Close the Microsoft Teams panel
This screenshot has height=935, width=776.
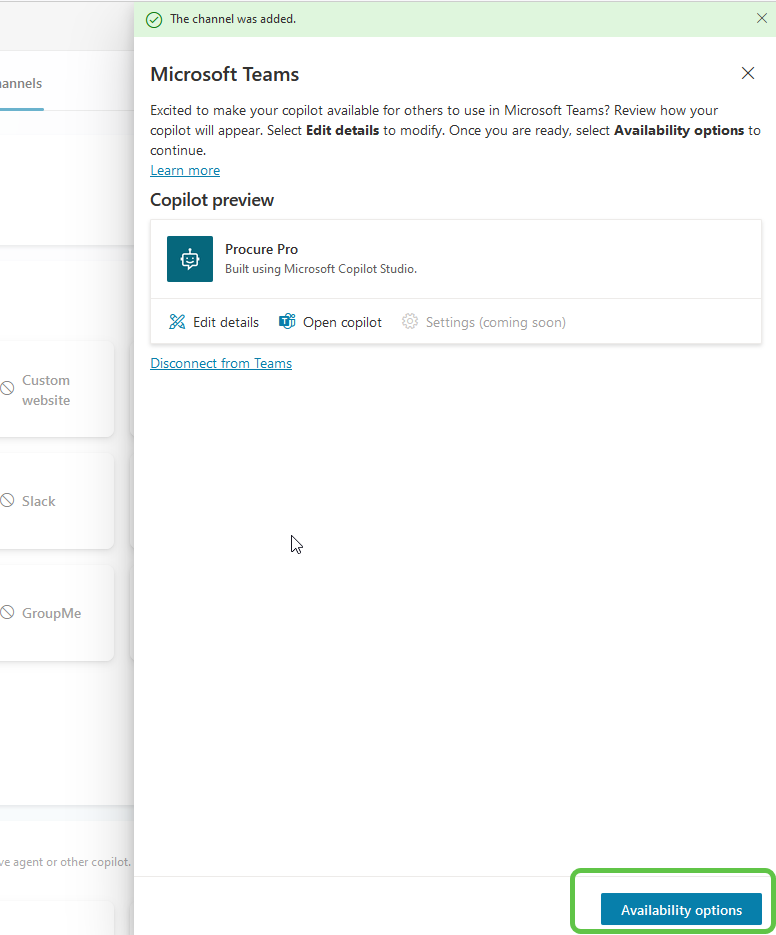[747, 73]
